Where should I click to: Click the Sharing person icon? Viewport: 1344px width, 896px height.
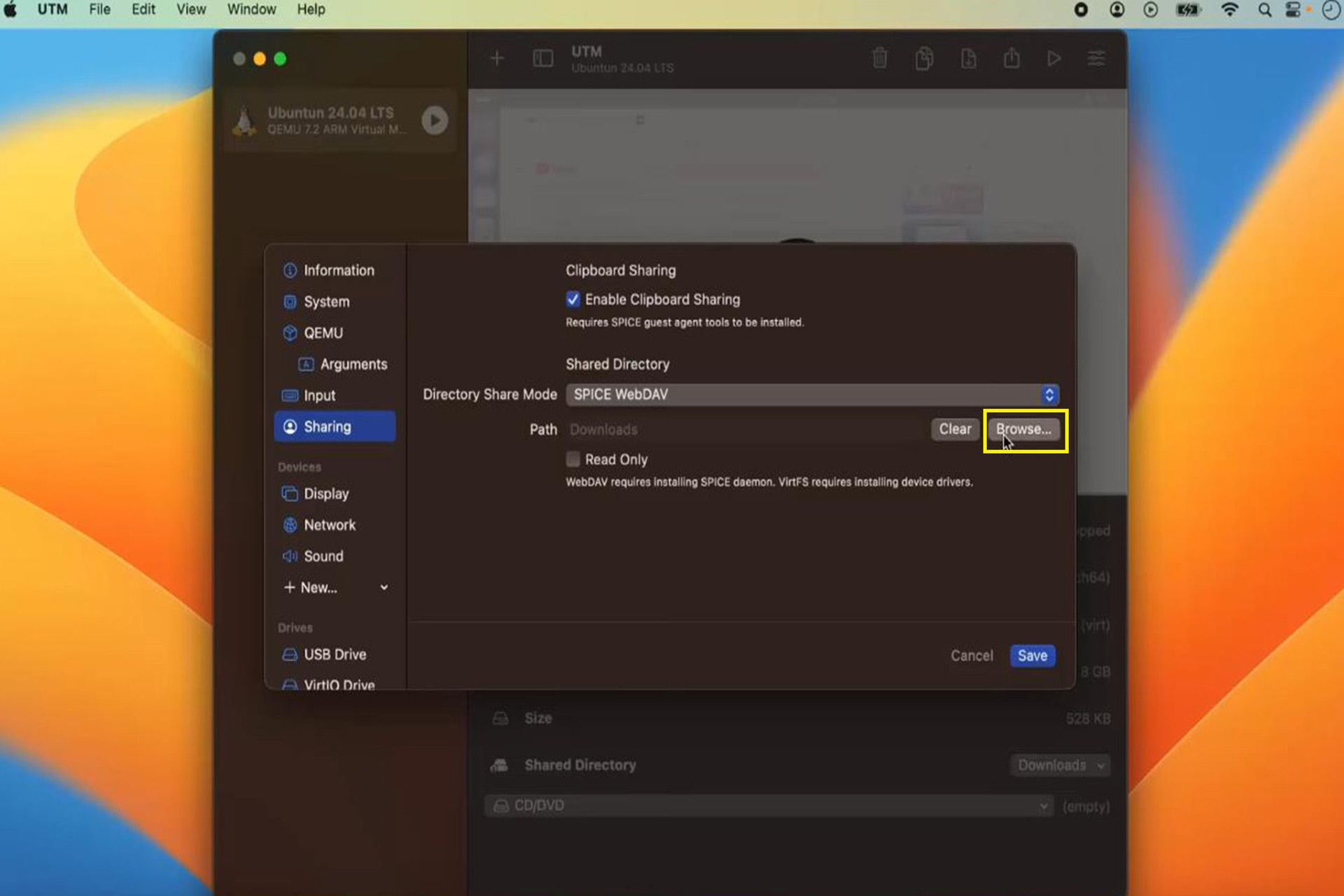290,426
